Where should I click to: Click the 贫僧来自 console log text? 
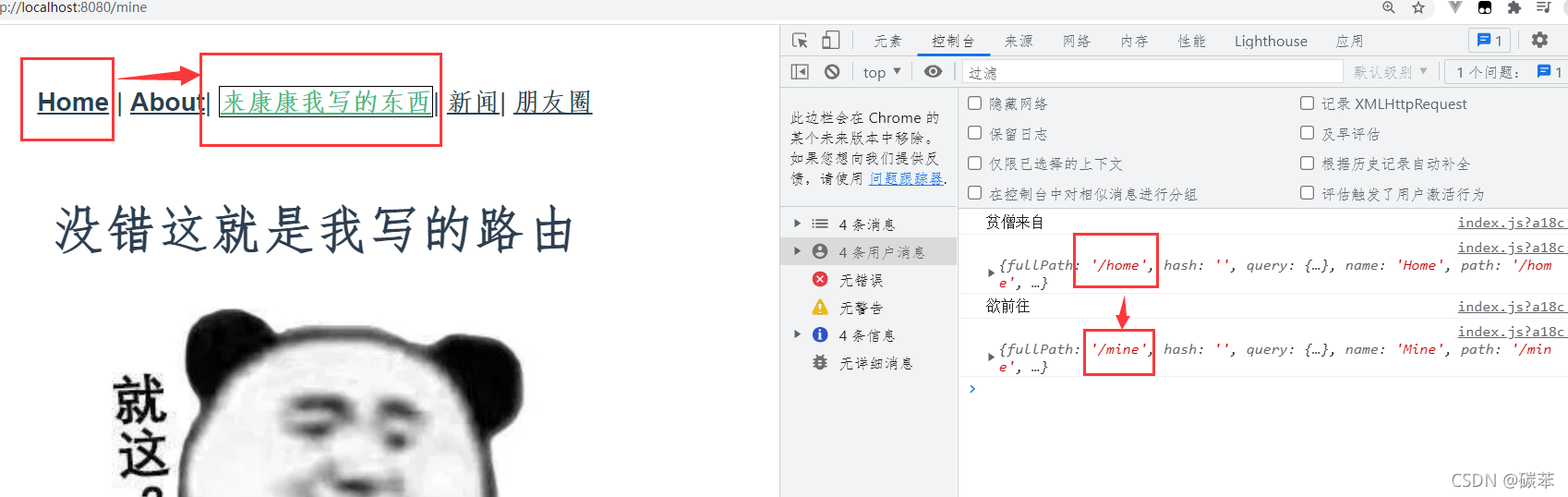point(1015,223)
